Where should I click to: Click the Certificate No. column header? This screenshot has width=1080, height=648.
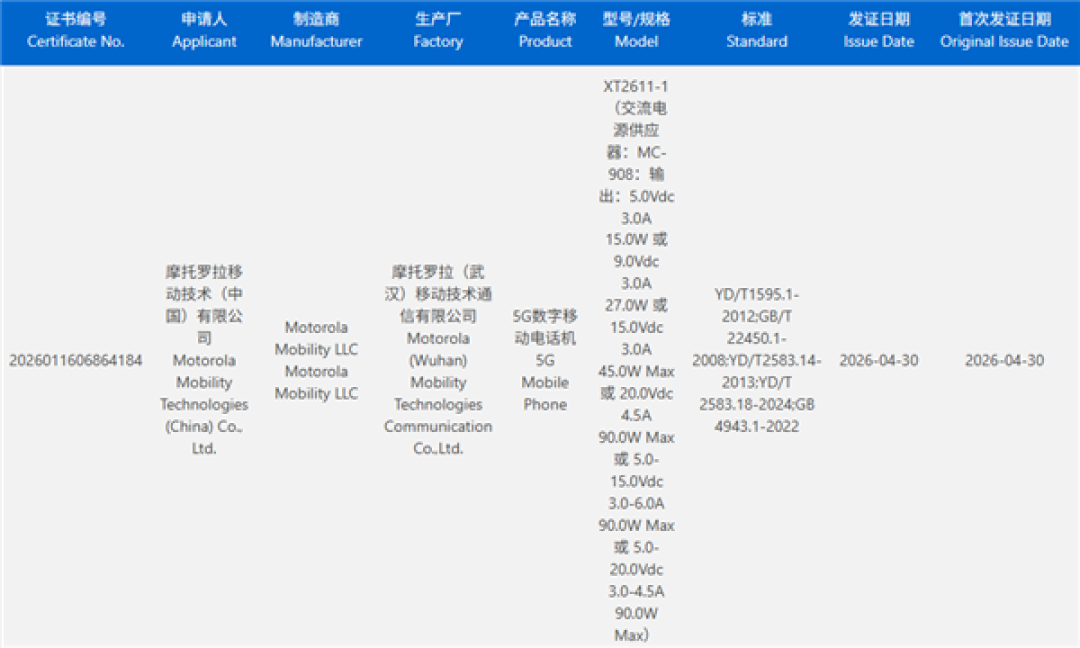click(76, 31)
